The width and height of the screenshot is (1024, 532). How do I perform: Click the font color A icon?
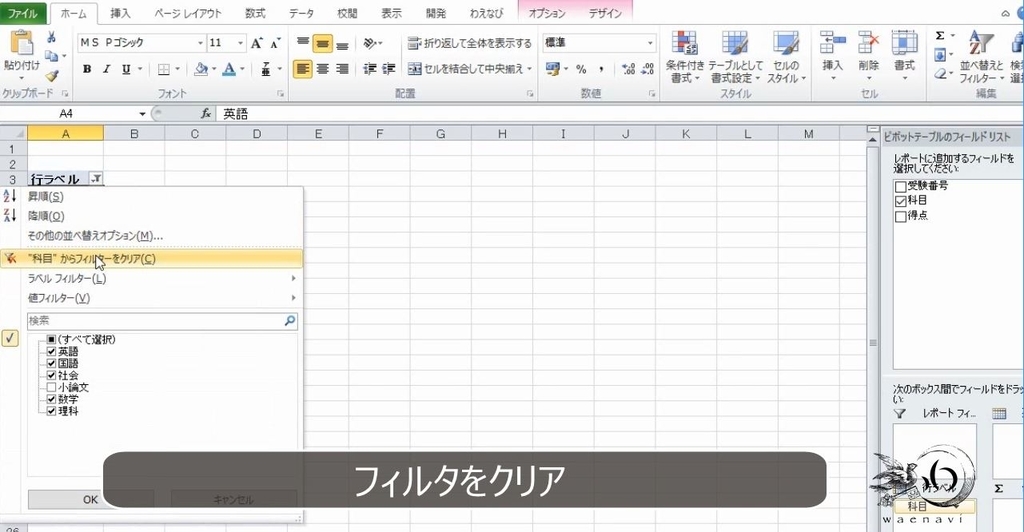coord(229,69)
